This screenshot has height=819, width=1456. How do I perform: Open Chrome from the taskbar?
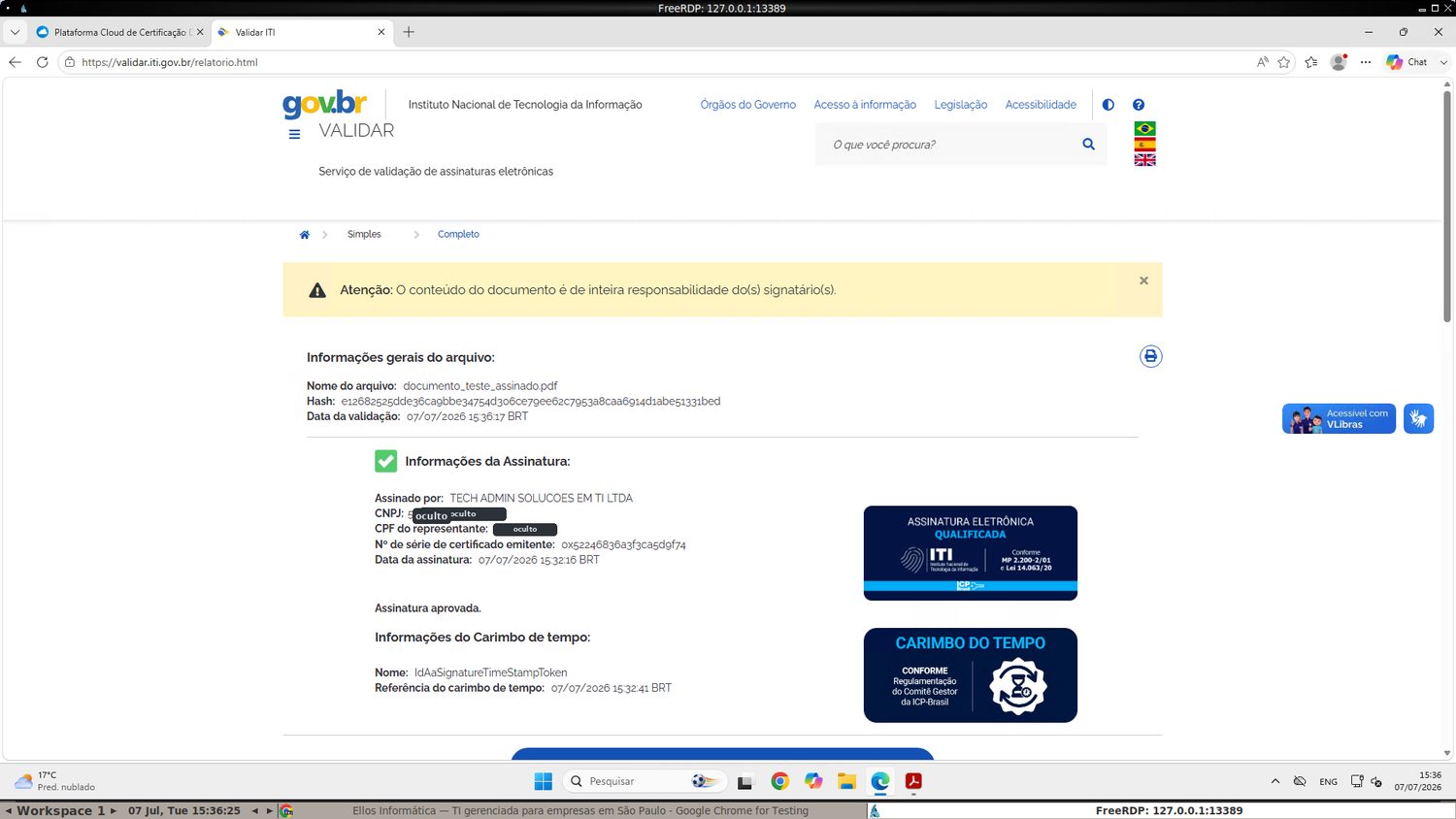[x=779, y=781]
